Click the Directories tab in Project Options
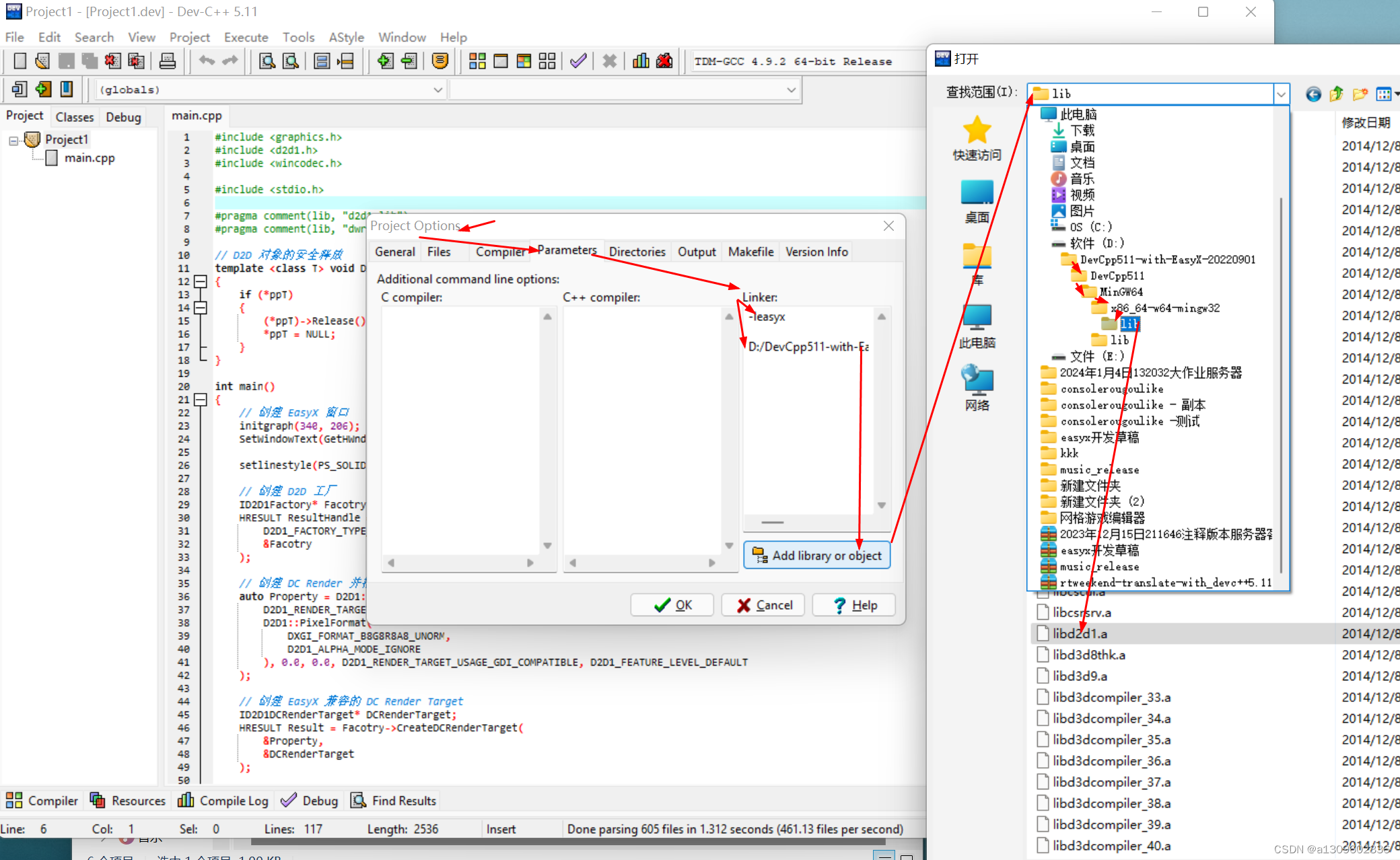 click(637, 251)
